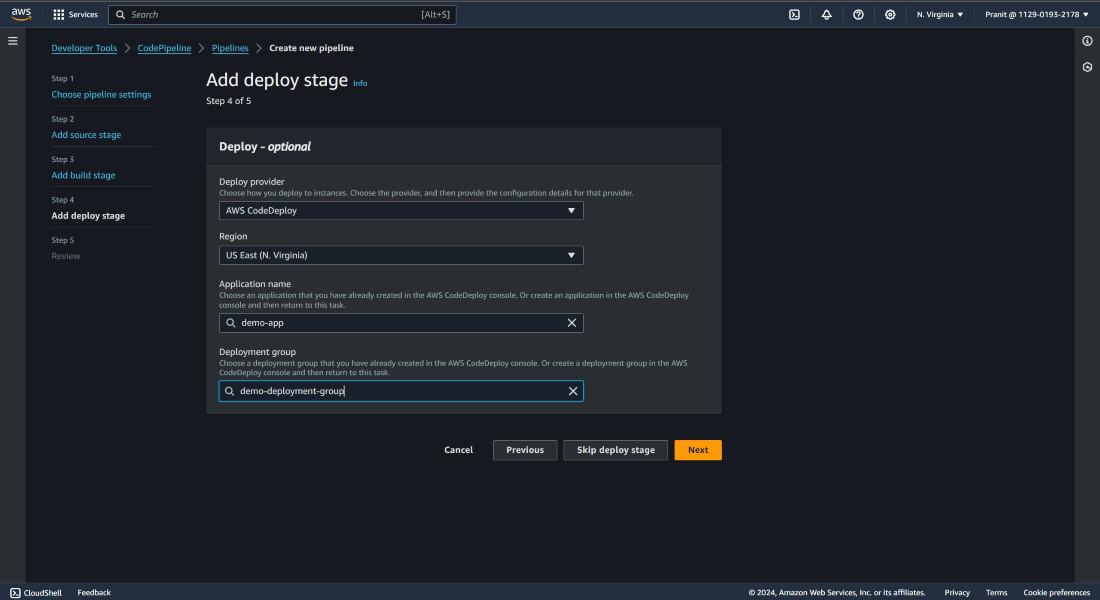Toggle the hamburger side navigation
This screenshot has height=600, width=1100.
[x=13, y=41]
